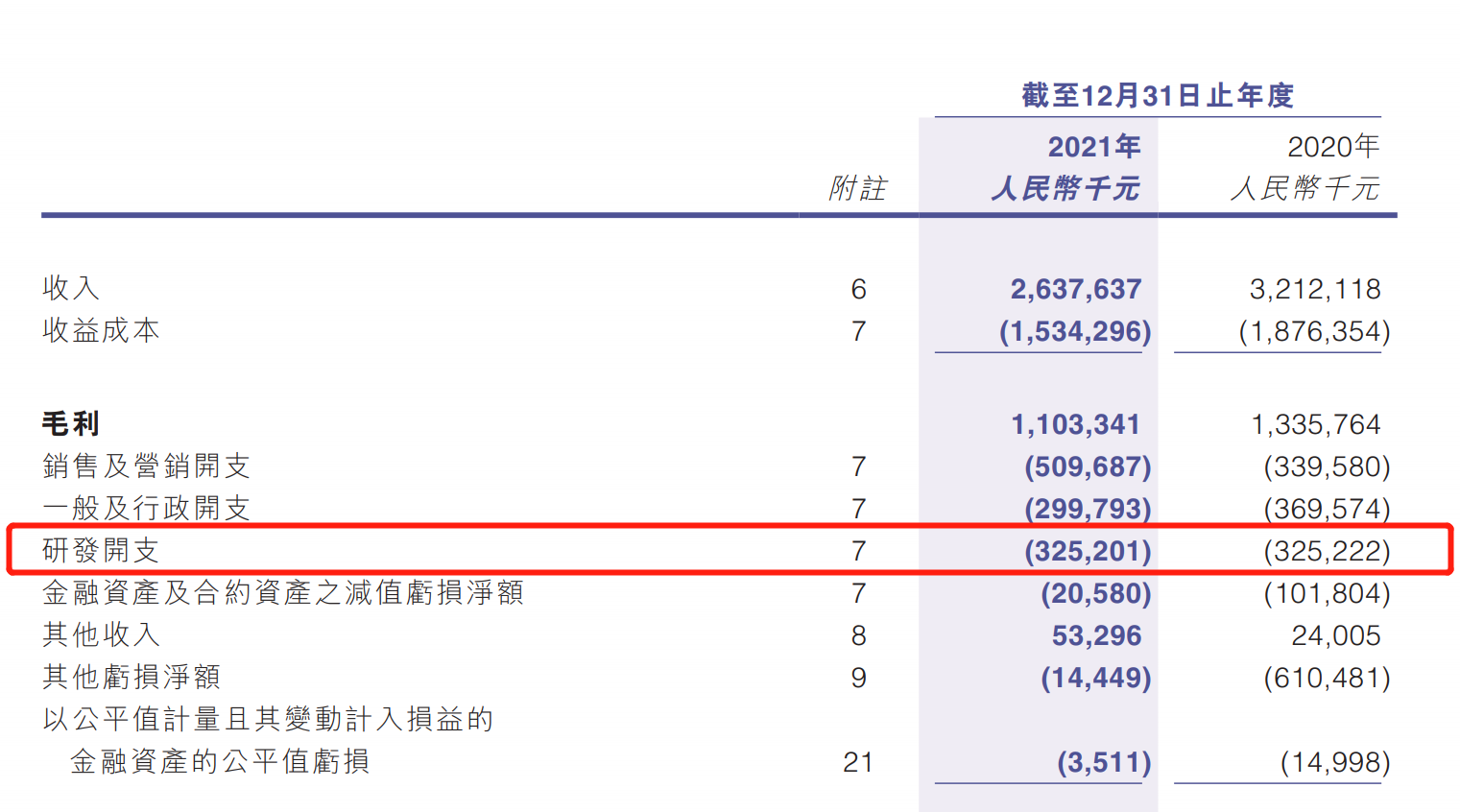
Task: Click the indented line 金融資產的公平值虧損
Action: click(x=220, y=761)
